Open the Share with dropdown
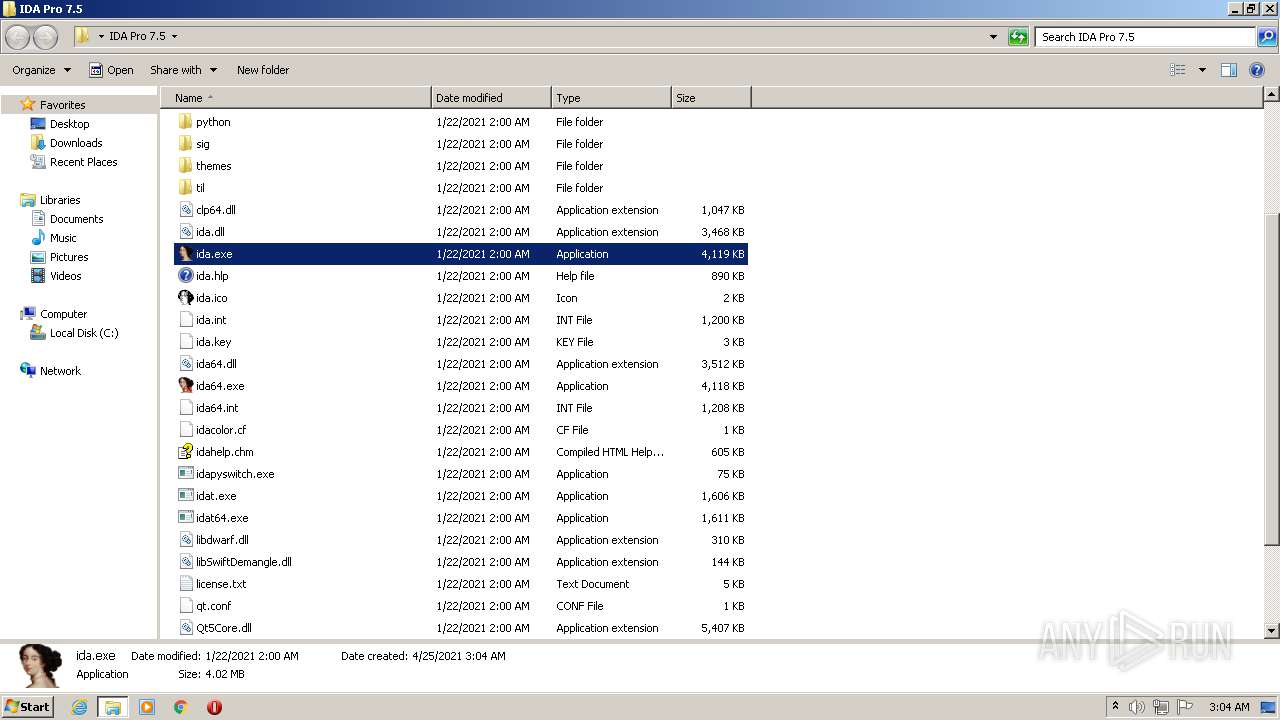This screenshot has width=1280, height=720. (183, 70)
